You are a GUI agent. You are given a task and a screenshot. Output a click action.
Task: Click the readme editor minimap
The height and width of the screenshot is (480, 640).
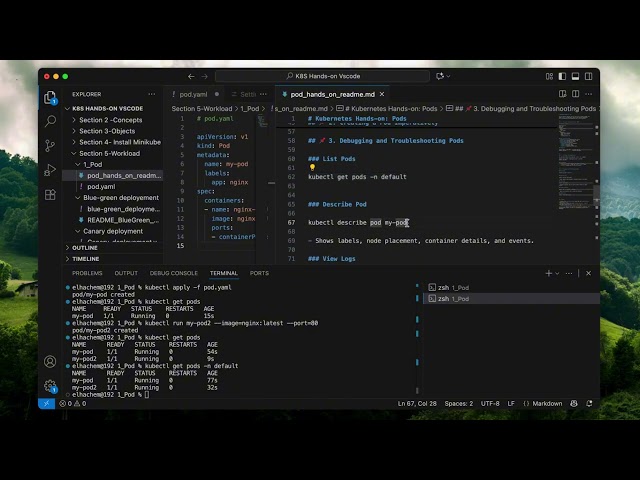(x=576, y=163)
